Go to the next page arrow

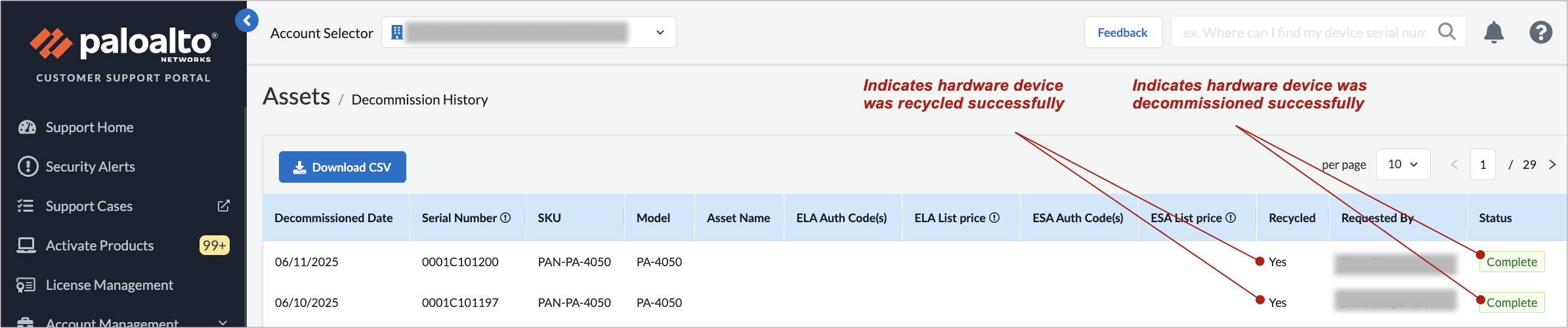coord(1552,164)
